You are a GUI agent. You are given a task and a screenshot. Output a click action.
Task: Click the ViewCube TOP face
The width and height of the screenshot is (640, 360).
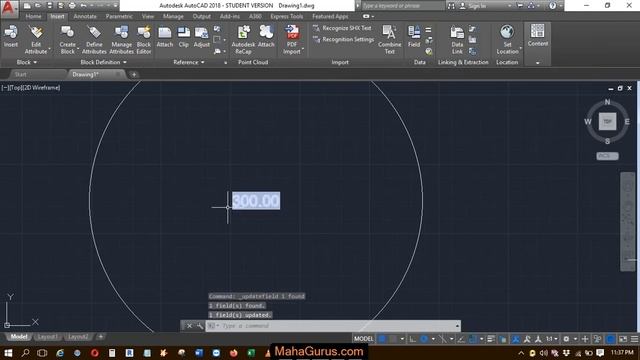pyautogui.click(x=607, y=122)
